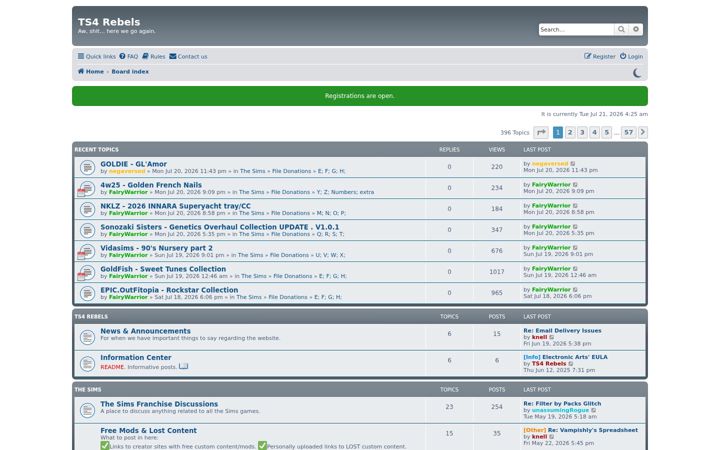
Task: Open Re: Email Delivery Issues post
Action: [562, 331]
